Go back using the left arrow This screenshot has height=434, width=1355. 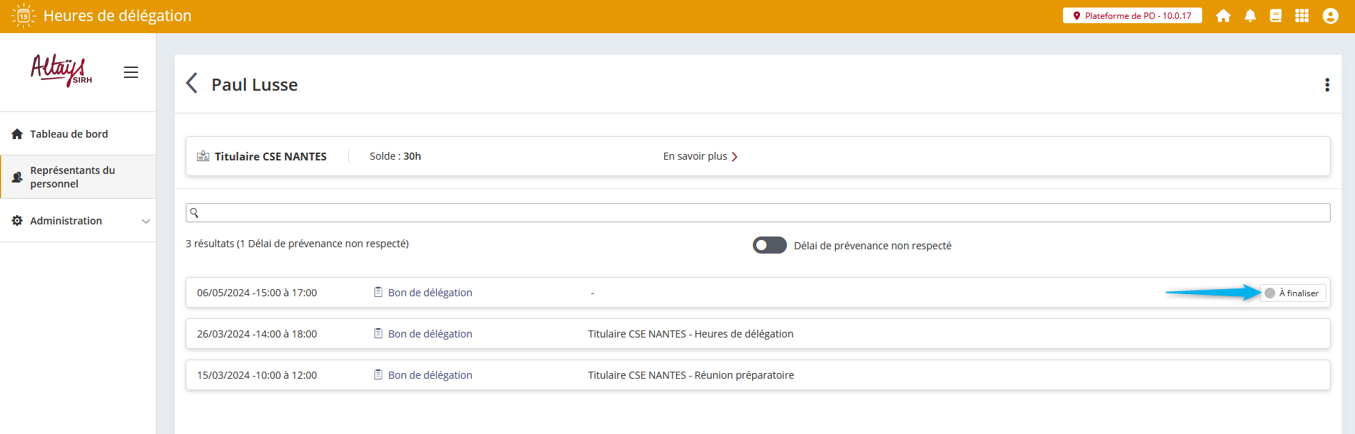click(x=192, y=84)
